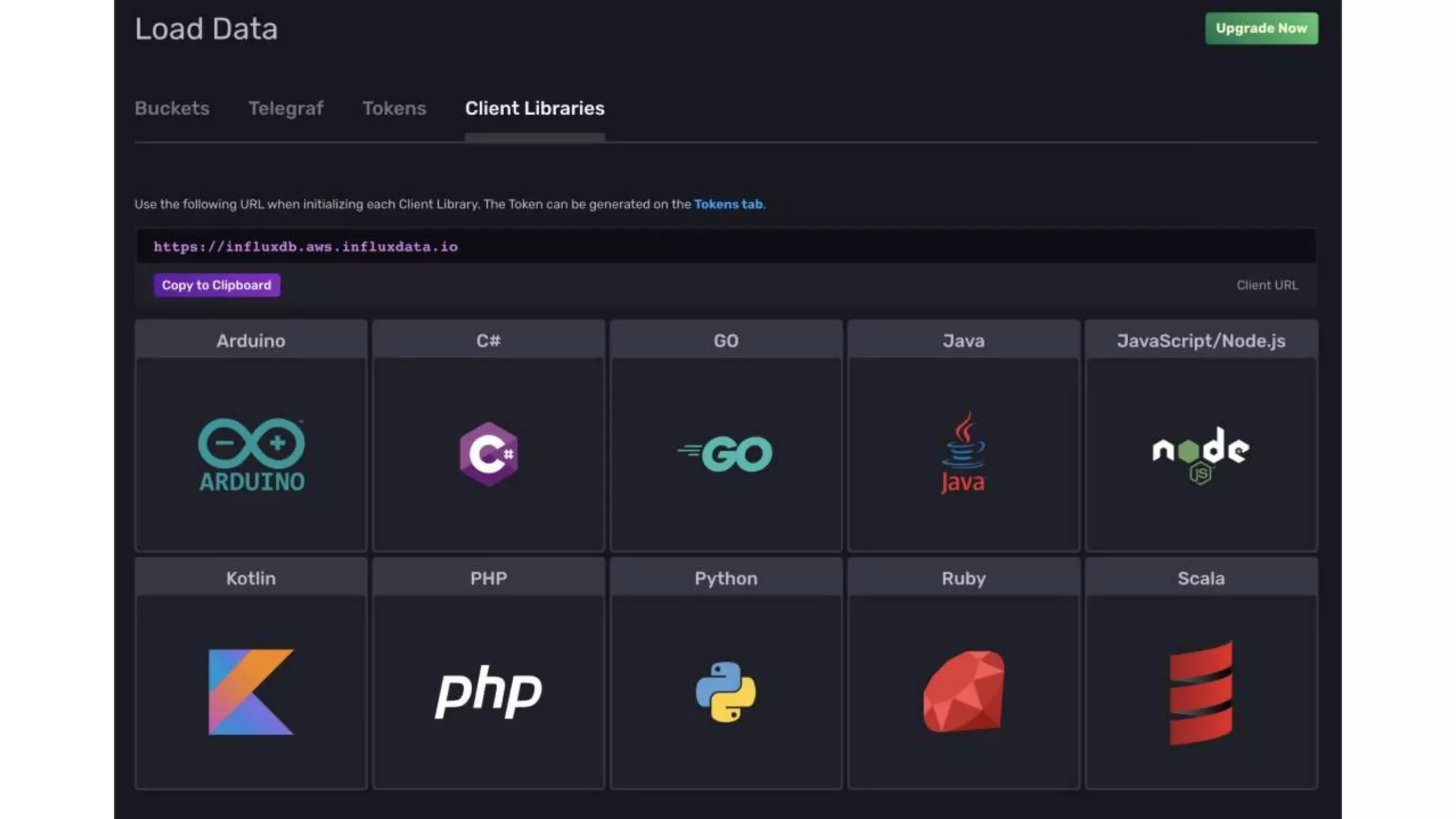This screenshot has width=1456, height=819.
Task: Open the Node.js logo tile
Action: [1201, 454]
